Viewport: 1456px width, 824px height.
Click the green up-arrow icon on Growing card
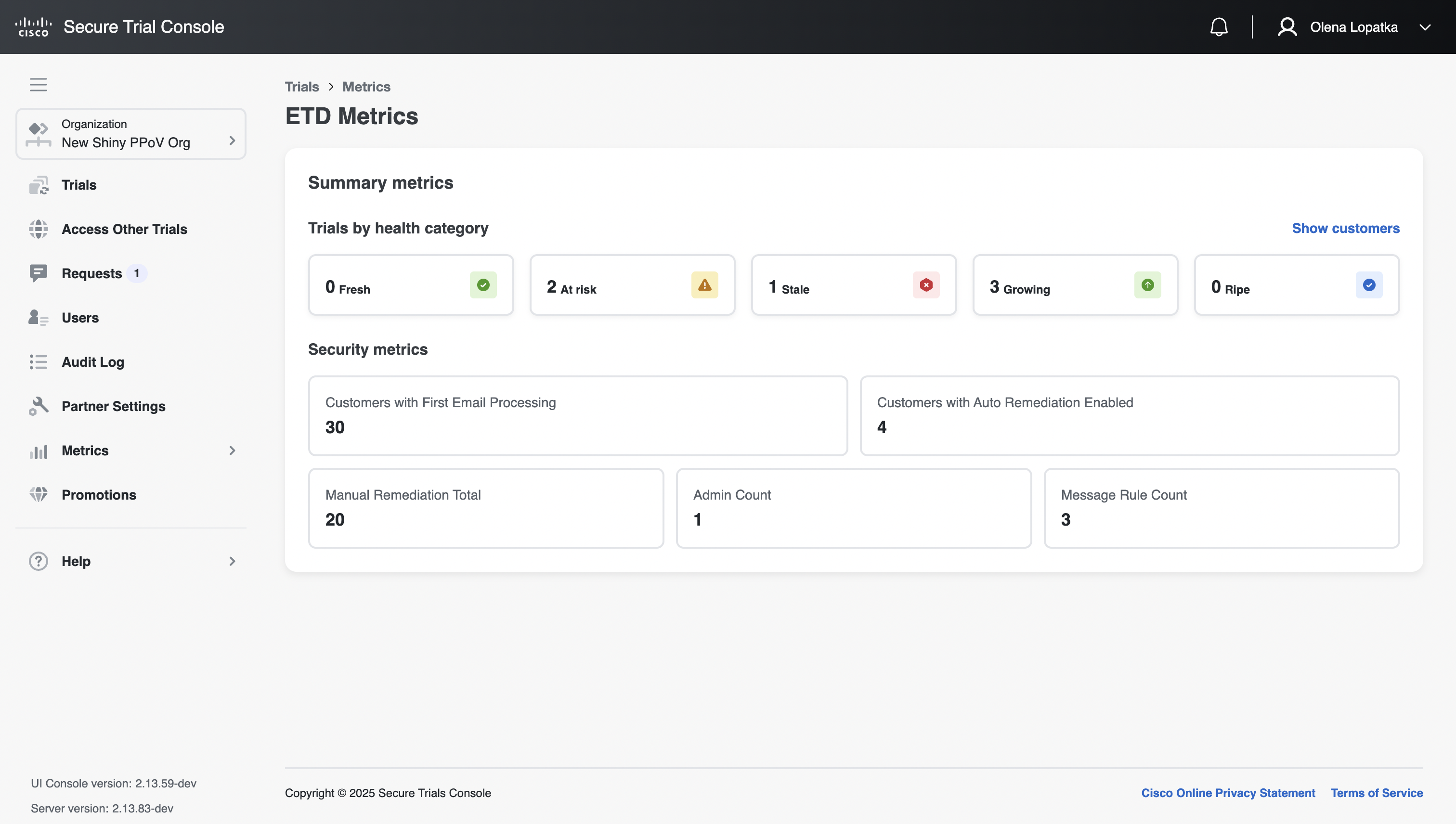click(1147, 284)
